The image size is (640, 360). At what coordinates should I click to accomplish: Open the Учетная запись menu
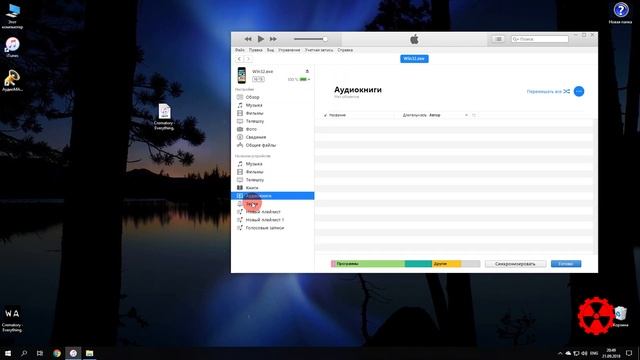tap(319, 50)
